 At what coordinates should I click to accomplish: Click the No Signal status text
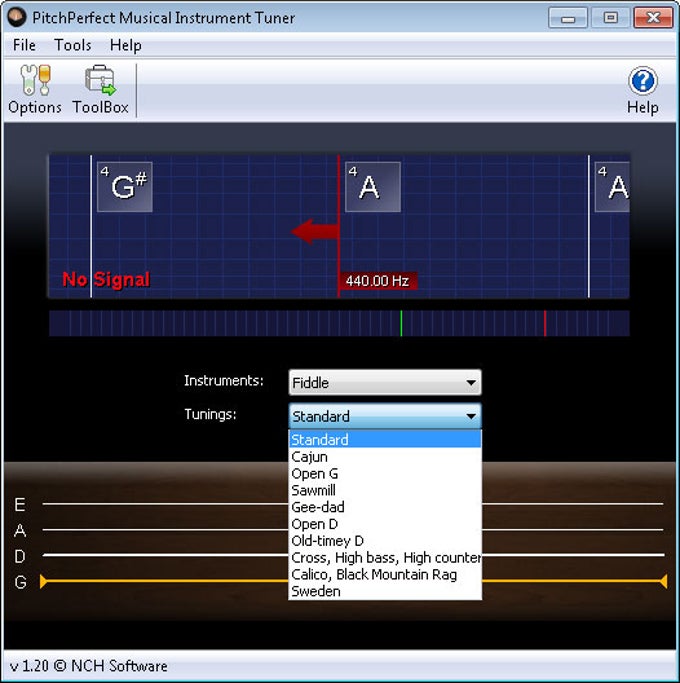[x=106, y=279]
